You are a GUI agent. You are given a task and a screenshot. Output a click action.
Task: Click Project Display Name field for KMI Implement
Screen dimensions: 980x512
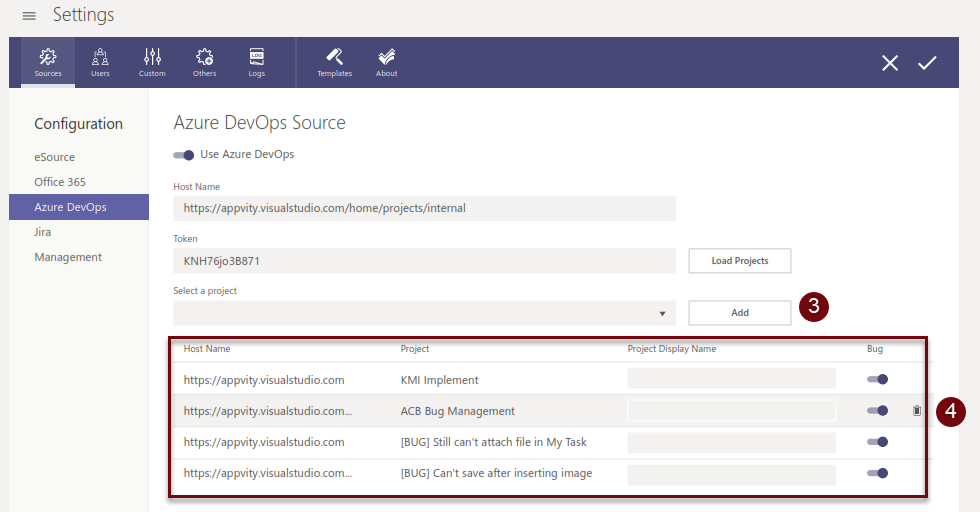click(731, 379)
